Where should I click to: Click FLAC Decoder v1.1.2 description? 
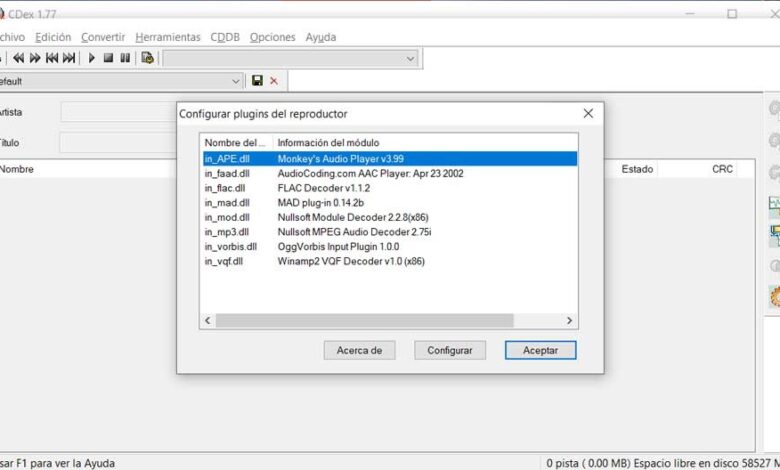(x=324, y=188)
